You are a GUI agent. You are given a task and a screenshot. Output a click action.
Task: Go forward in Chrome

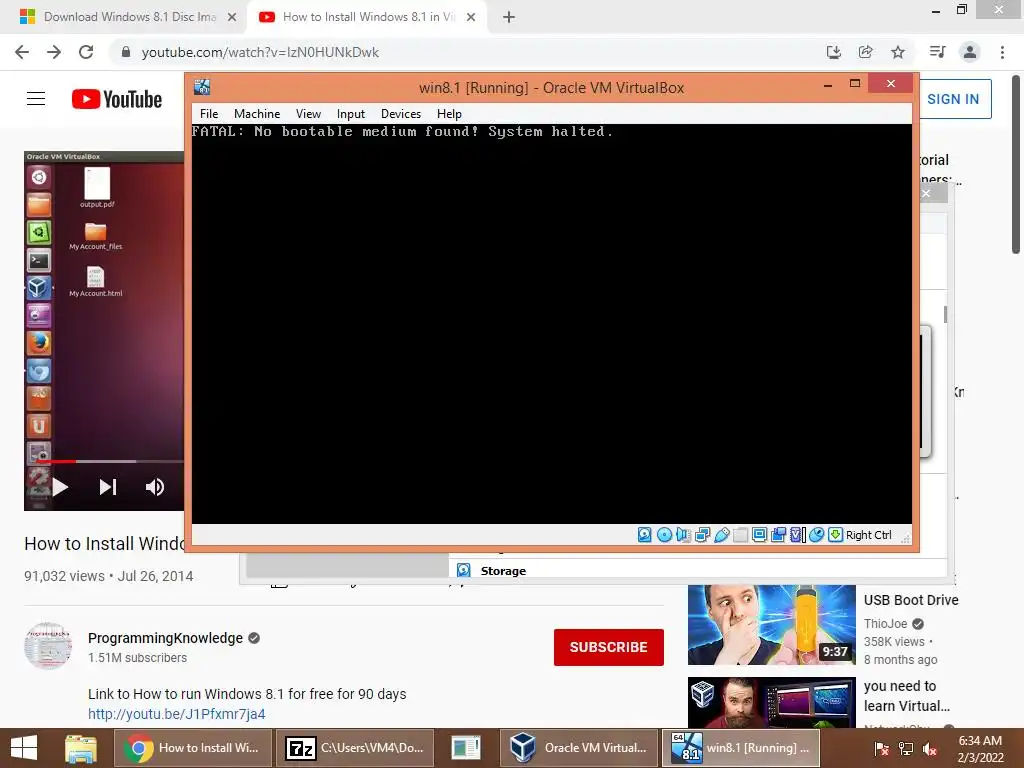pos(54,52)
